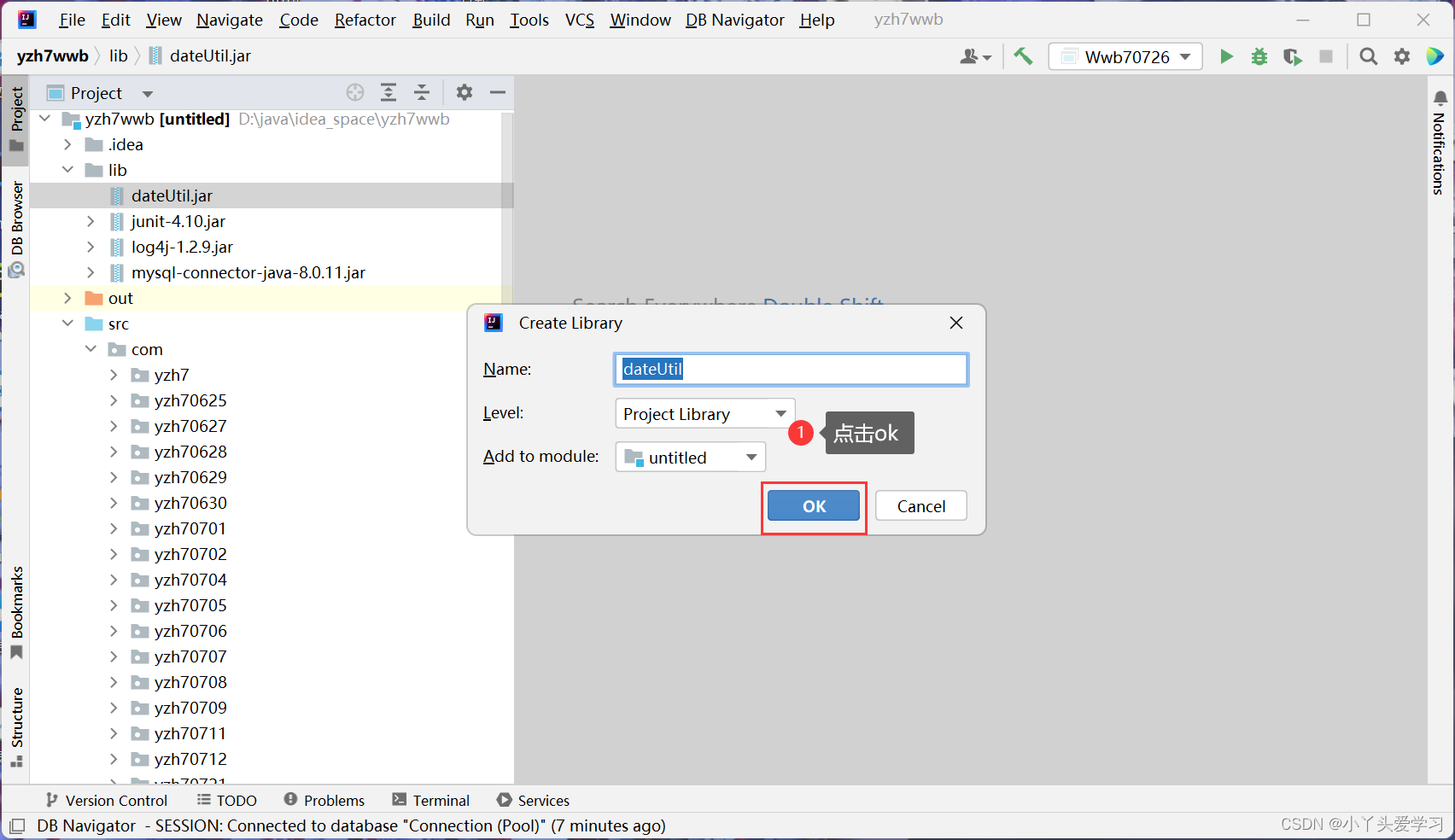The image size is (1455, 840).
Task: Click the library Name text field
Action: [x=790, y=370]
